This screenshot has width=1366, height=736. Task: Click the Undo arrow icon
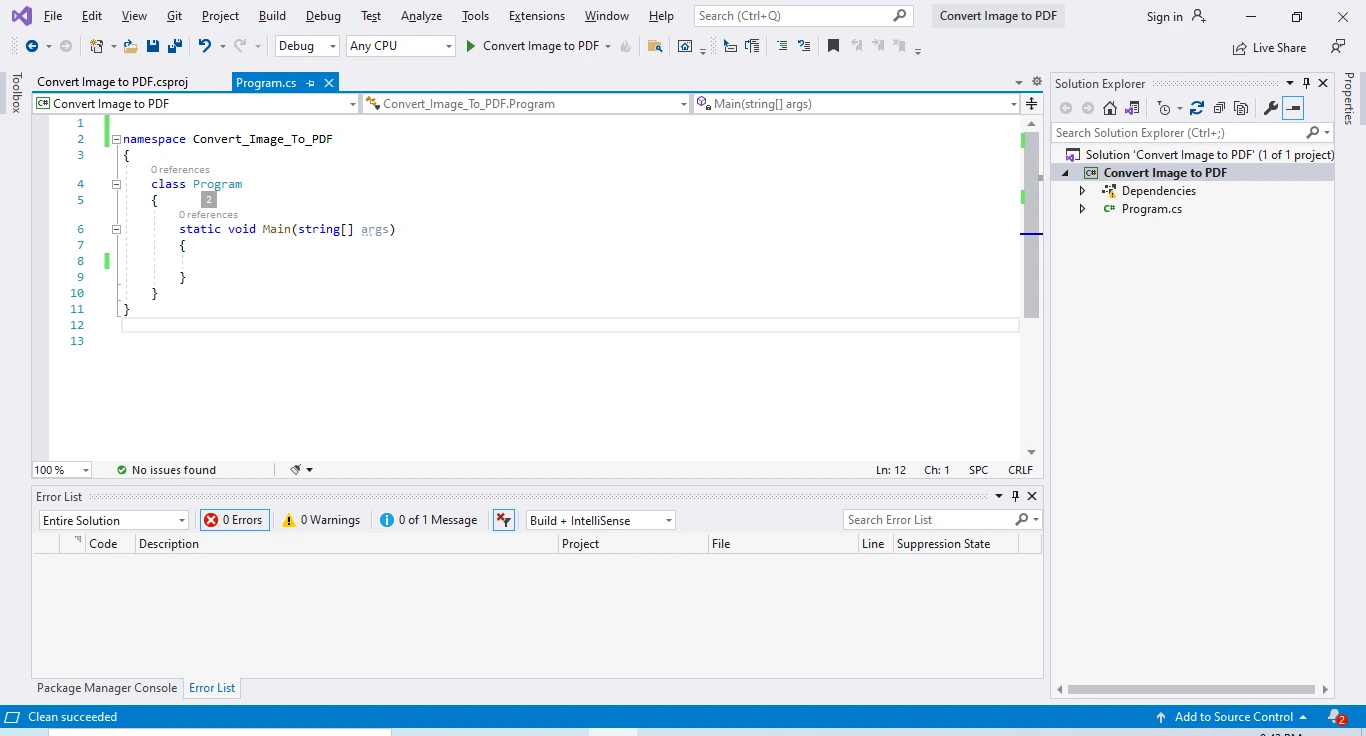tap(205, 46)
